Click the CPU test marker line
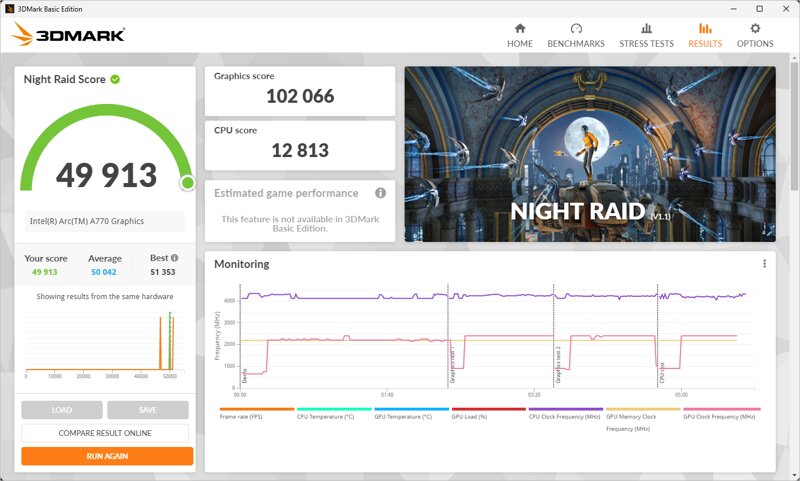The image size is (800, 481). point(657,337)
